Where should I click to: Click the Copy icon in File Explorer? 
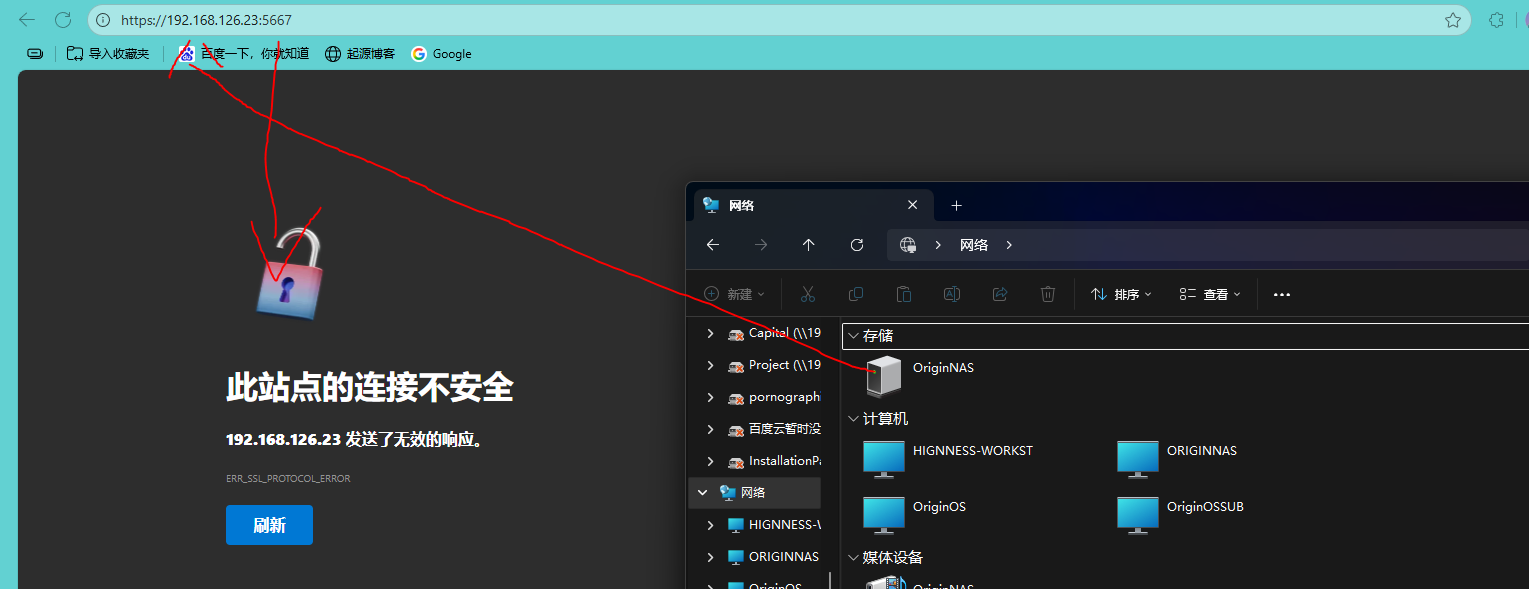pyautogui.click(x=855, y=293)
